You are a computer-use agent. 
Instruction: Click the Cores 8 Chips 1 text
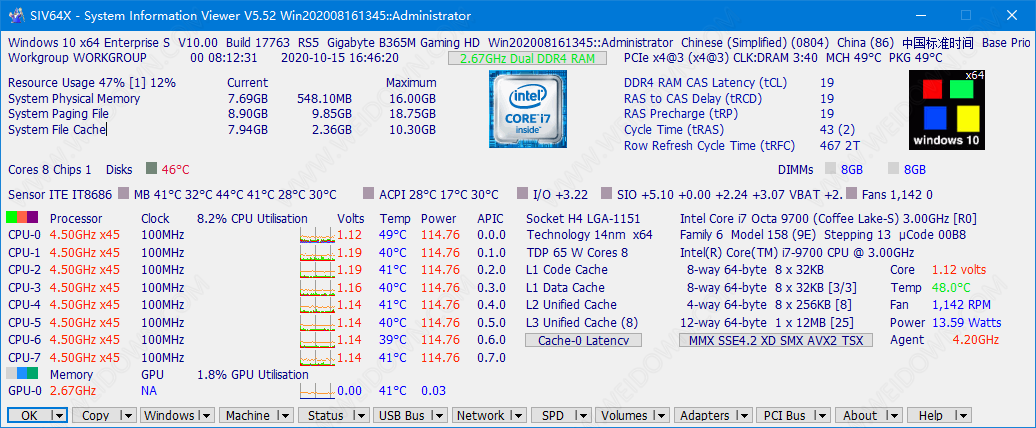click(50, 170)
